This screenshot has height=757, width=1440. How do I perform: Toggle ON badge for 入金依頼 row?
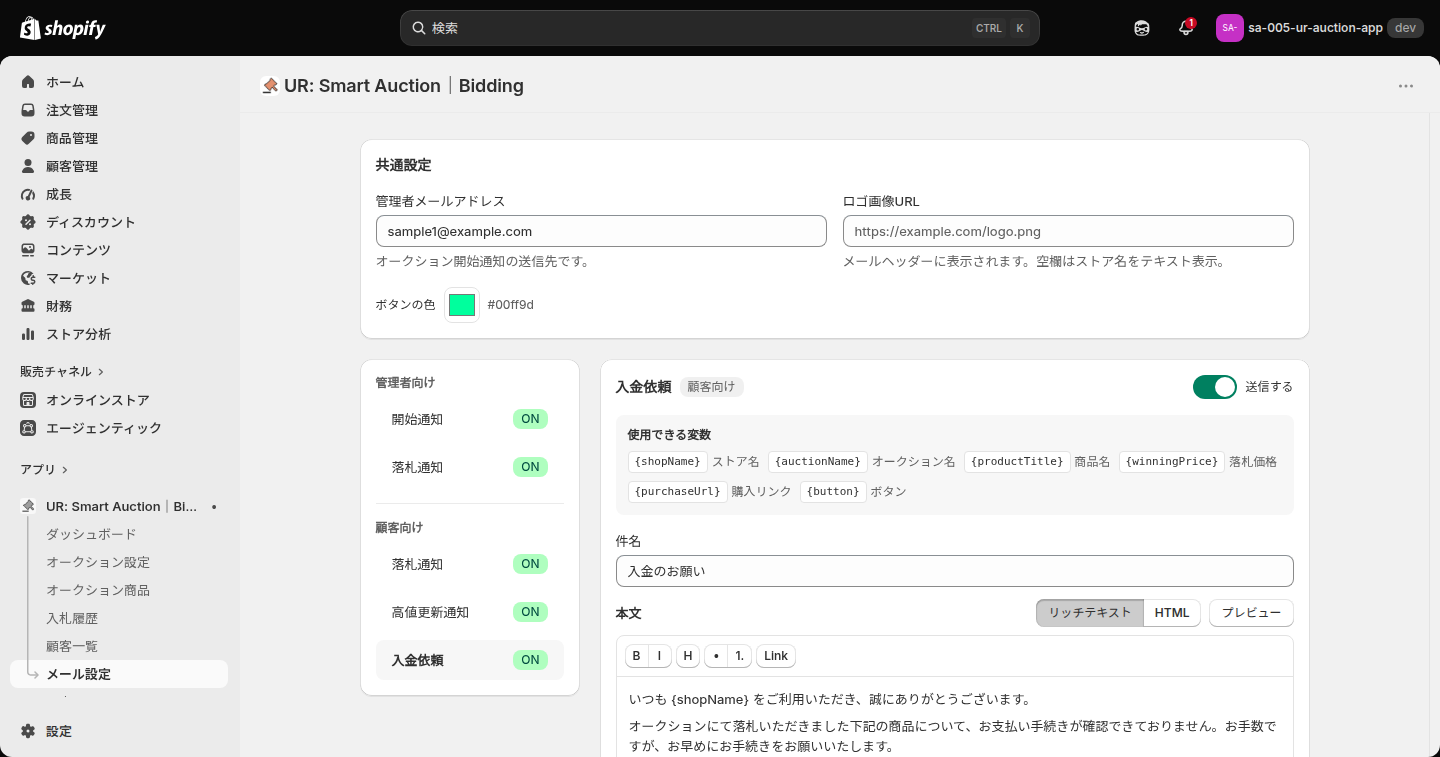[530, 660]
